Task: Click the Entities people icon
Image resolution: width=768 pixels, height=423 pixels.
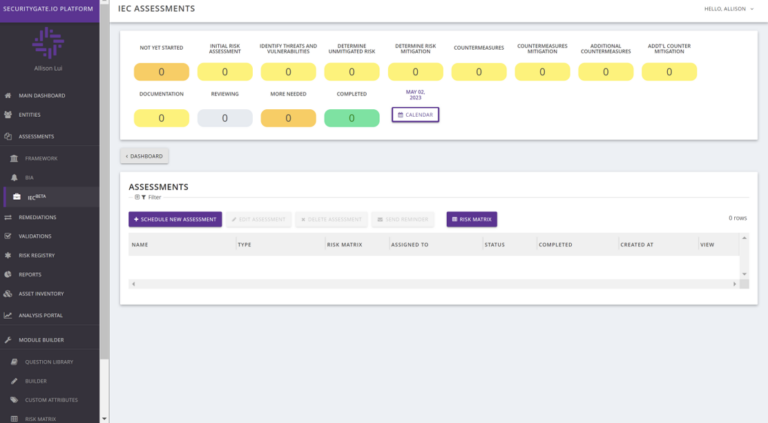Action: click(8, 115)
